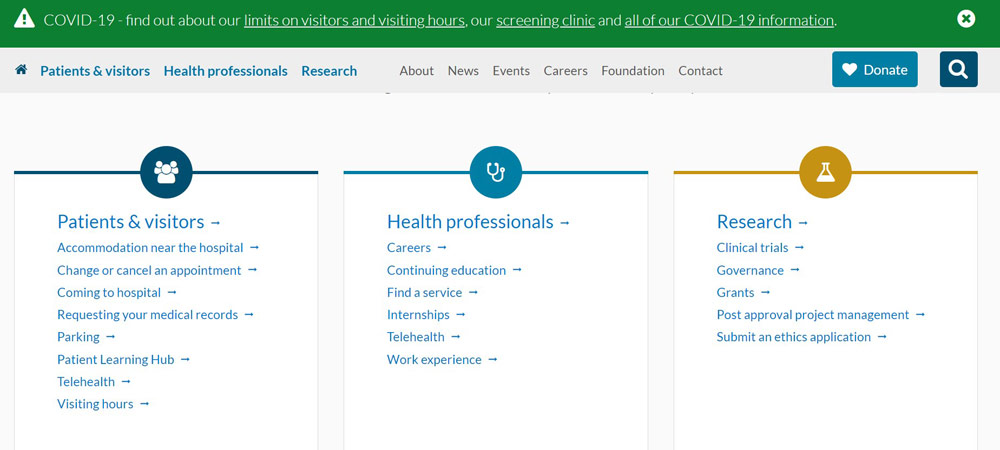The image size is (1000, 450).
Task: Open the search magnifier icon
Action: tap(958, 69)
